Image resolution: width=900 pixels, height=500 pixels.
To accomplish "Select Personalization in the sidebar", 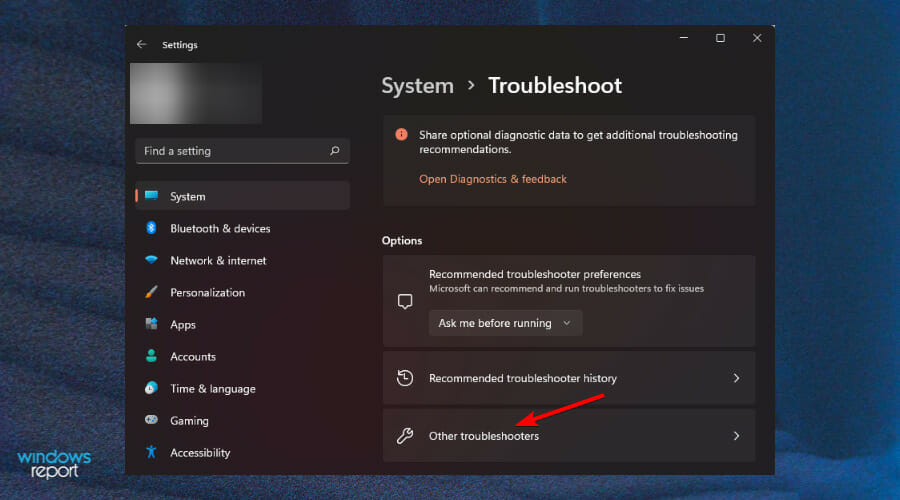I will click(x=242, y=292).
